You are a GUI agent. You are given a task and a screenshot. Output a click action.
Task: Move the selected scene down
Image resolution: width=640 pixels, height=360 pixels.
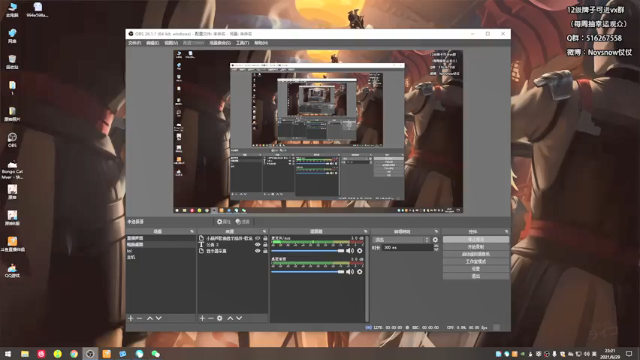click(x=159, y=318)
